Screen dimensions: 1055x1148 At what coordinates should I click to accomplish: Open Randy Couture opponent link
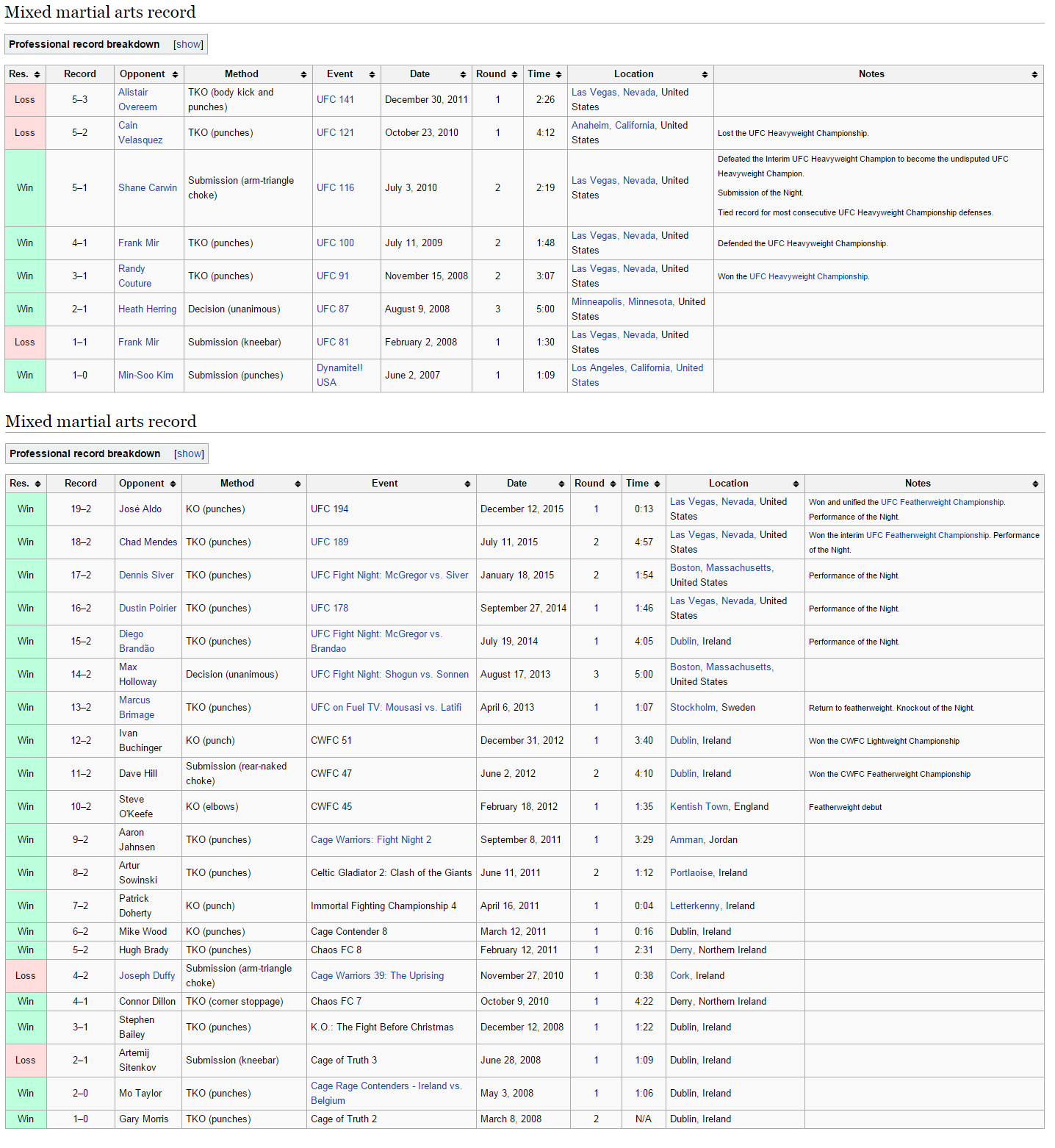(x=134, y=276)
